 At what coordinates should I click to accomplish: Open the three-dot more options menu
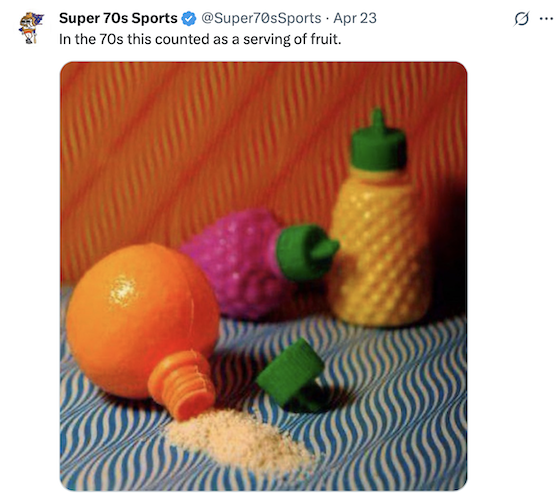[x=546, y=19]
